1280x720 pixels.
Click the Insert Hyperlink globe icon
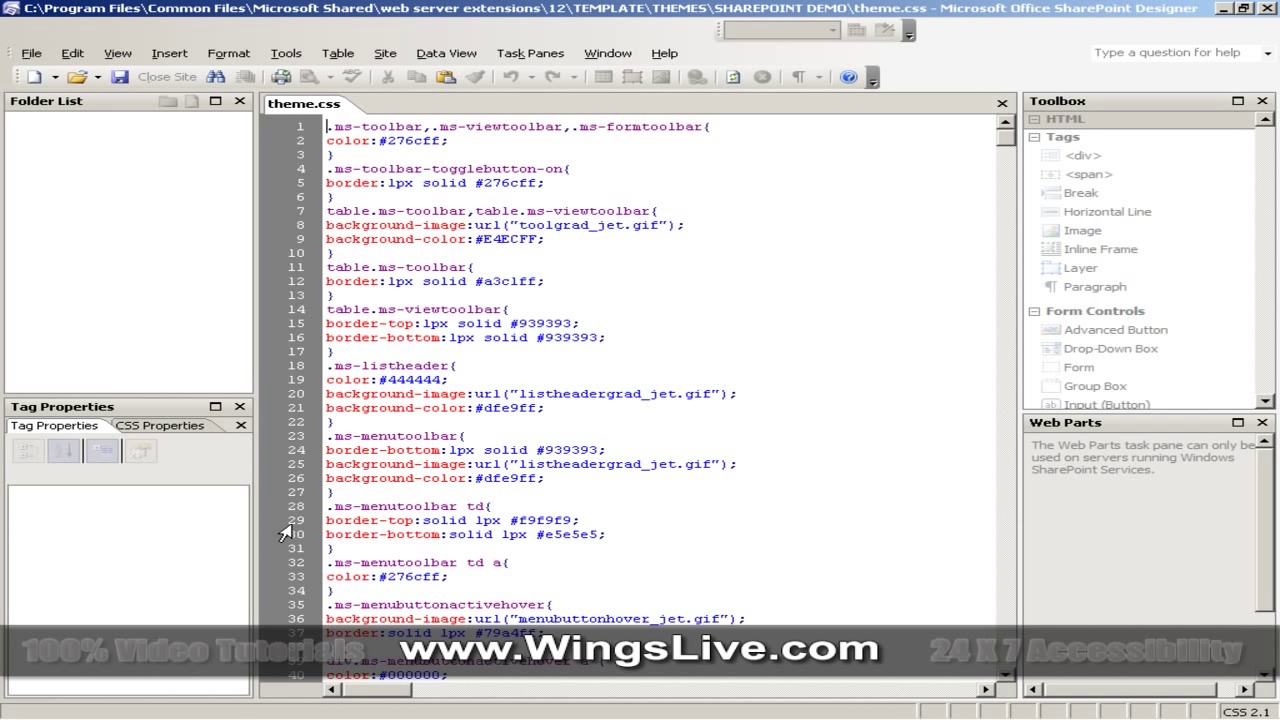pos(697,77)
